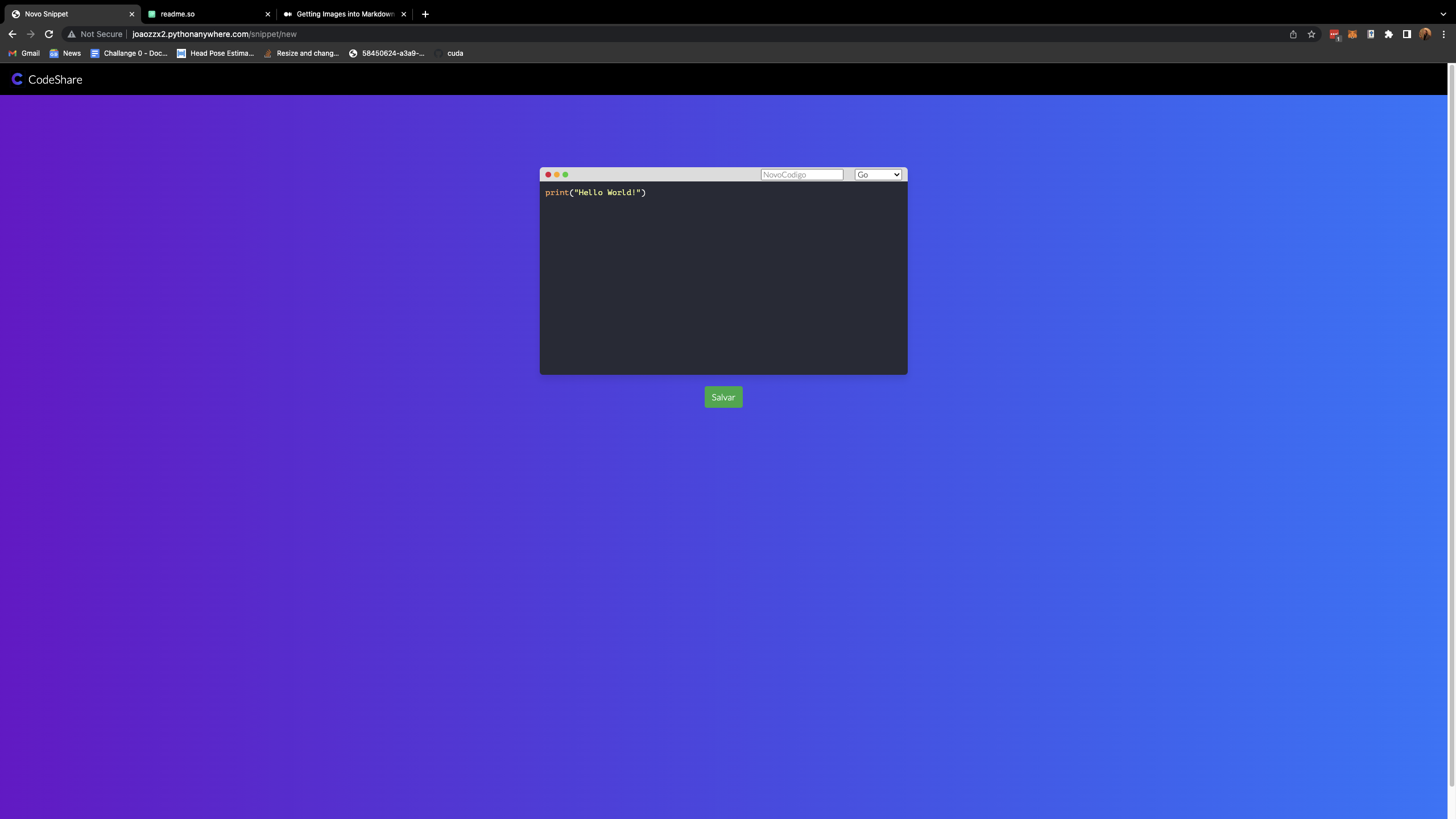Go back to the previous page

[13, 34]
